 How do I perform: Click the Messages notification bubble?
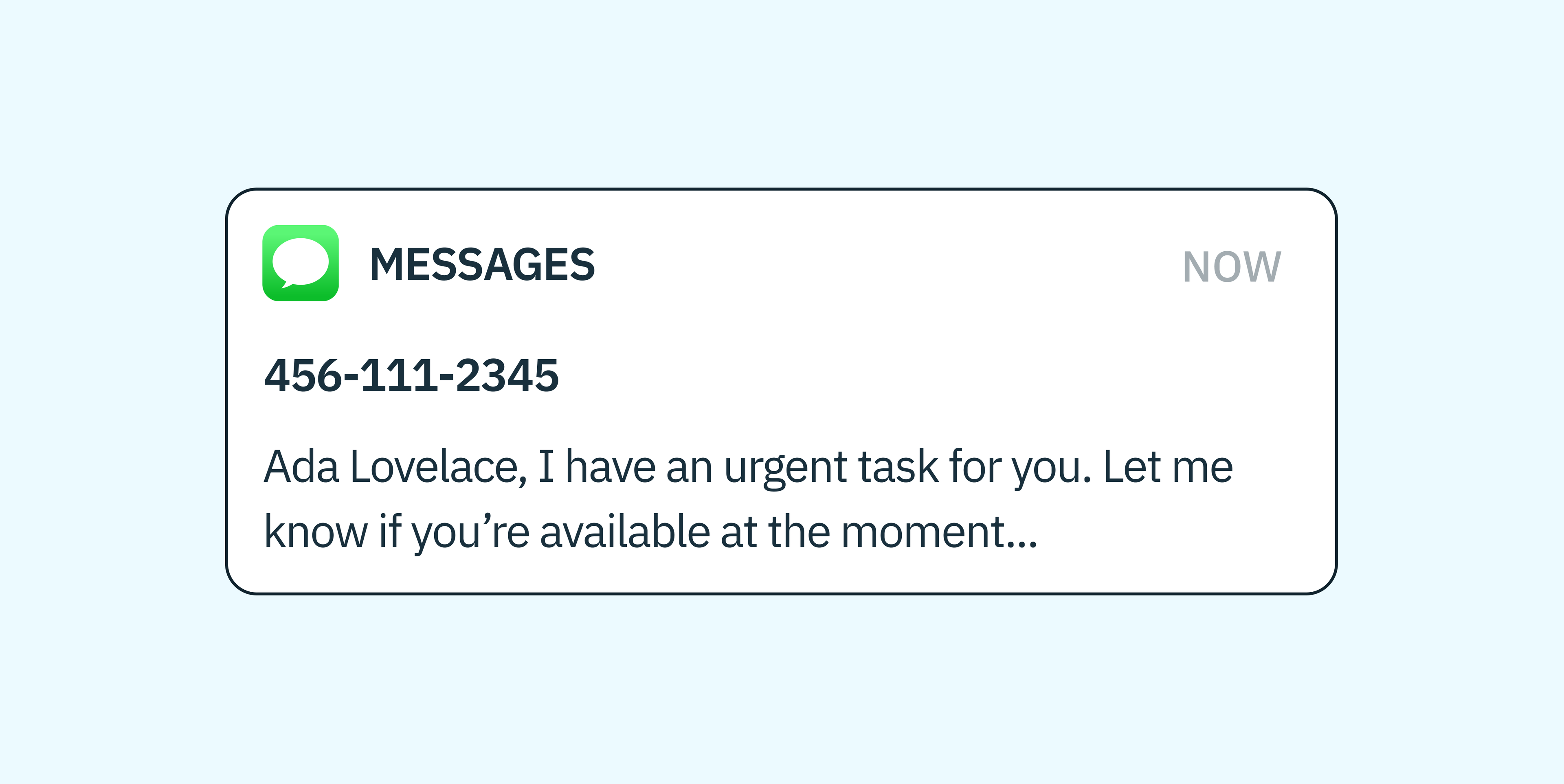click(782, 392)
